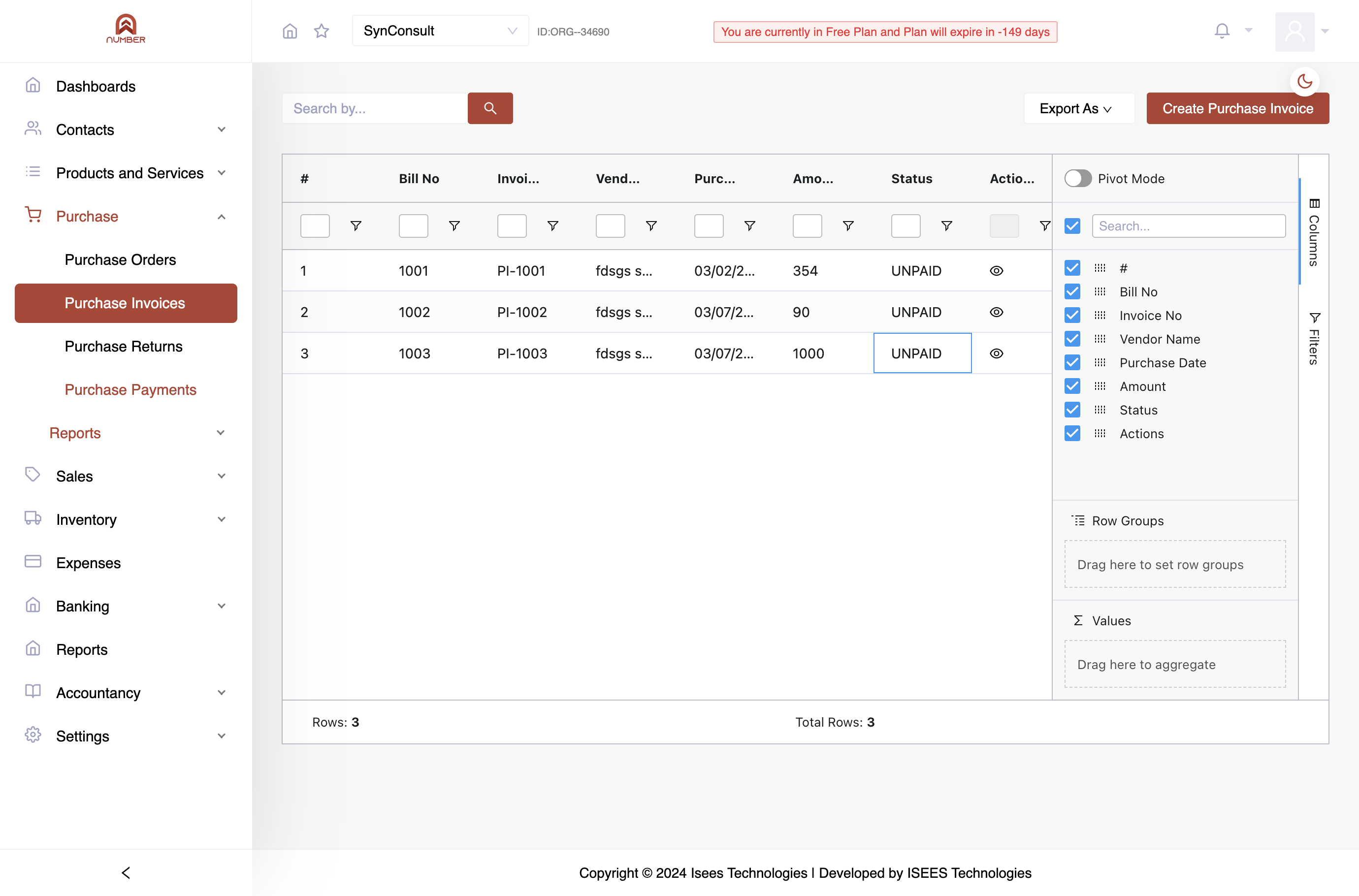Uncheck the Bill No column checkbox
The height and width of the screenshot is (896, 1359).
click(x=1072, y=291)
